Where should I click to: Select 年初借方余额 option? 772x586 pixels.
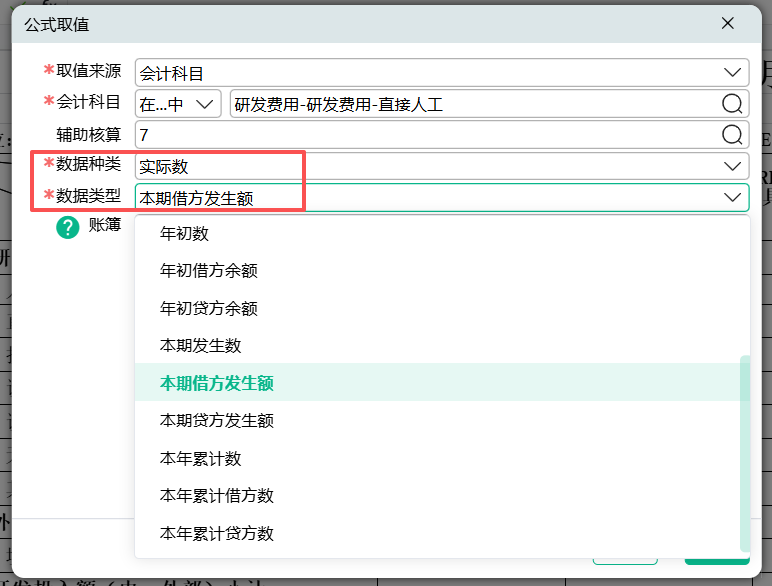pyautogui.click(x=209, y=271)
